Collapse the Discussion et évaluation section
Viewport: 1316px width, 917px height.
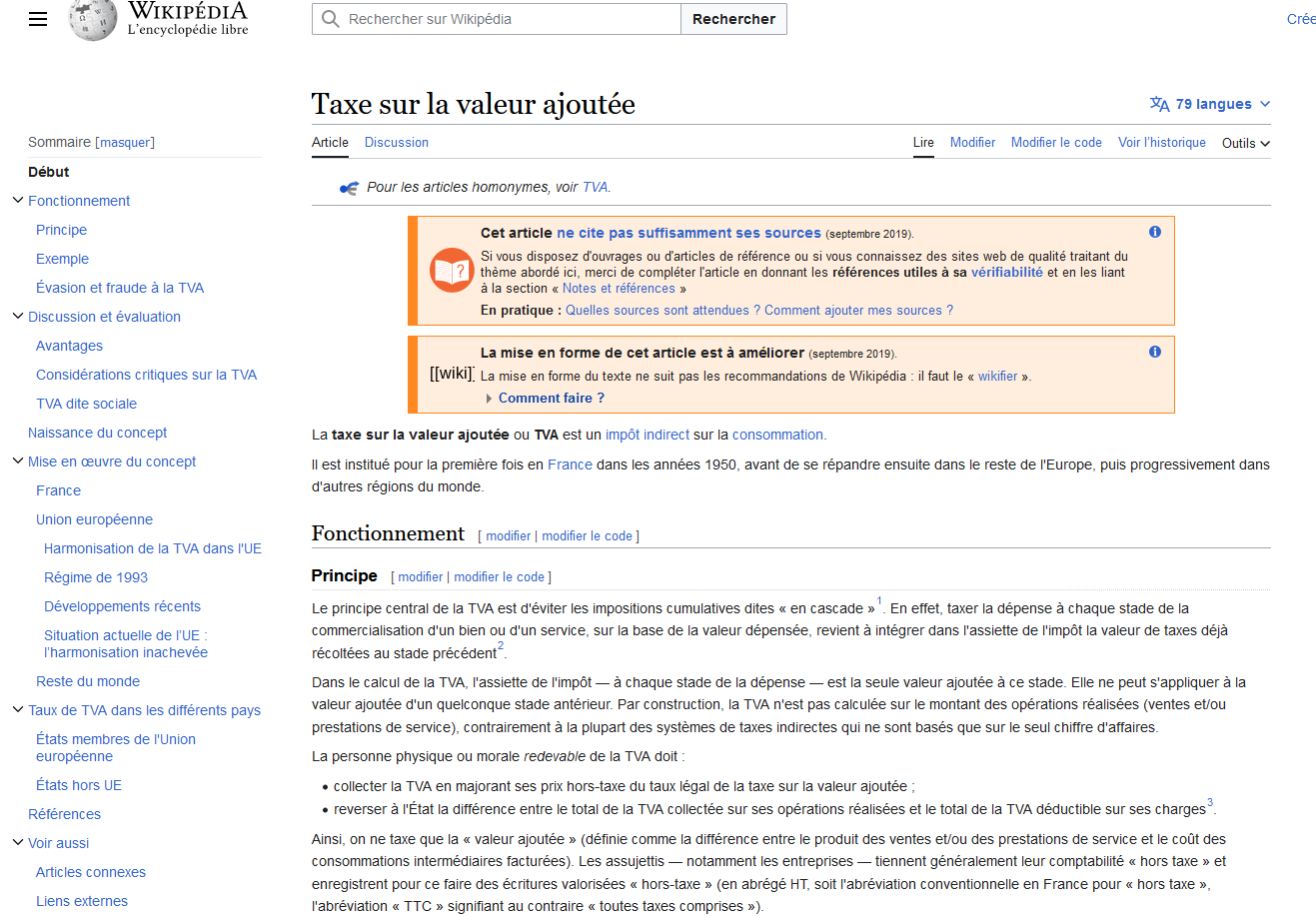[x=17, y=317]
